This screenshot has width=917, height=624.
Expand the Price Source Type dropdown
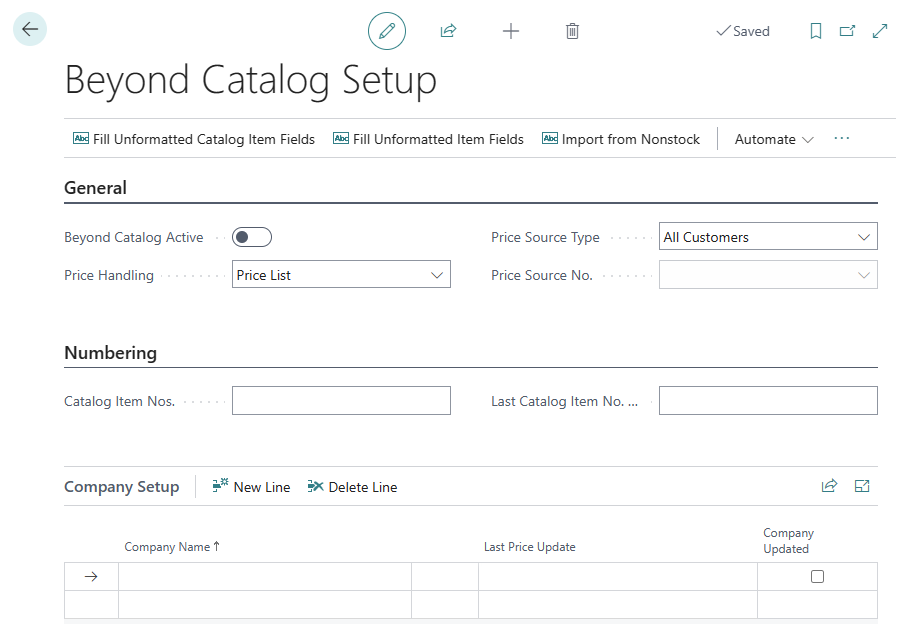[768, 237]
